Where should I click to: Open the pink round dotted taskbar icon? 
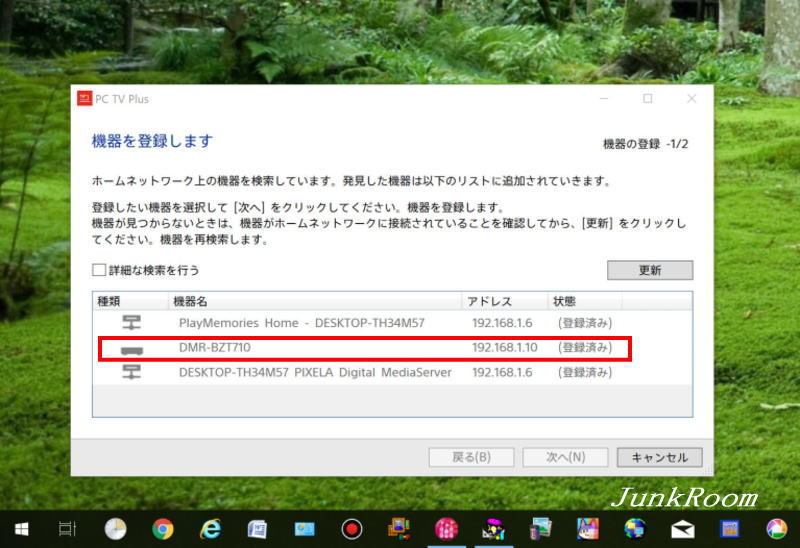[x=446, y=529]
